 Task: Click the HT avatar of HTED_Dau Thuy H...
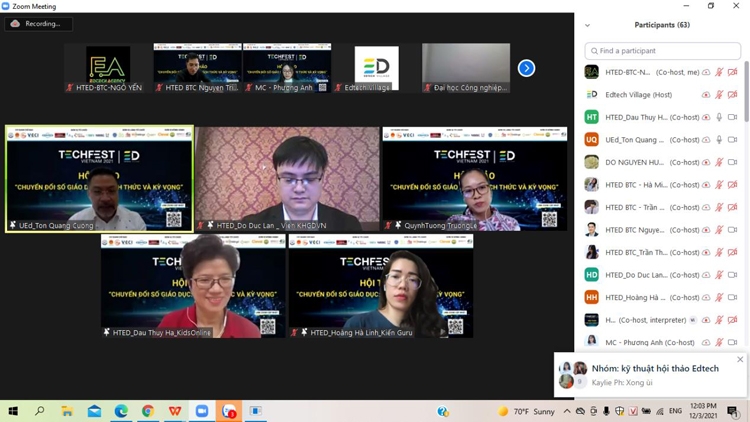(592, 117)
